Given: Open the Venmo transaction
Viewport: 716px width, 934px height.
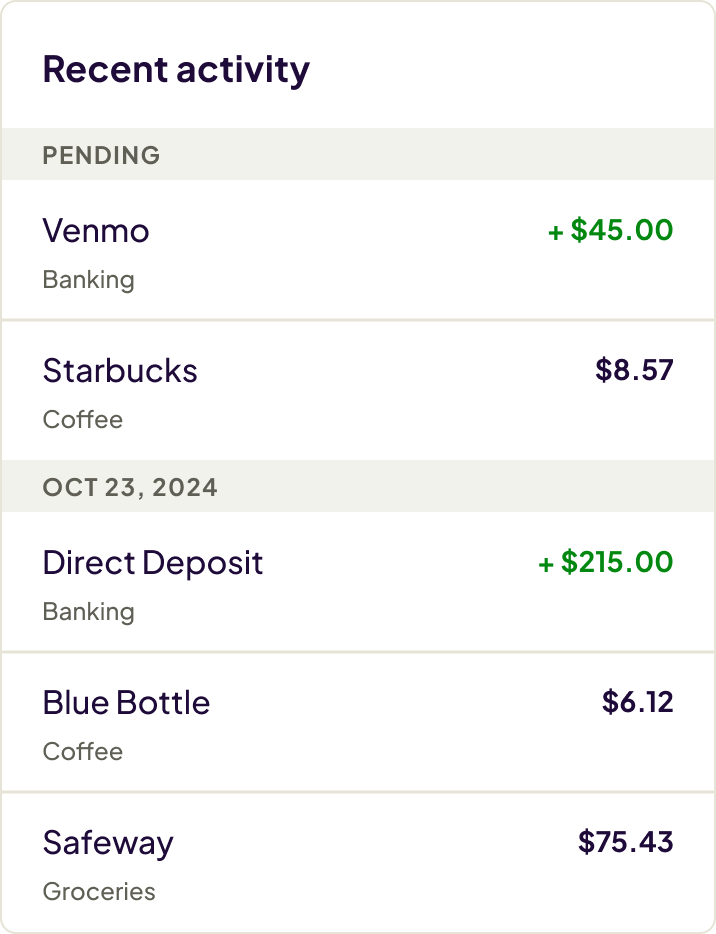Looking at the screenshot, I should click(96, 231).
